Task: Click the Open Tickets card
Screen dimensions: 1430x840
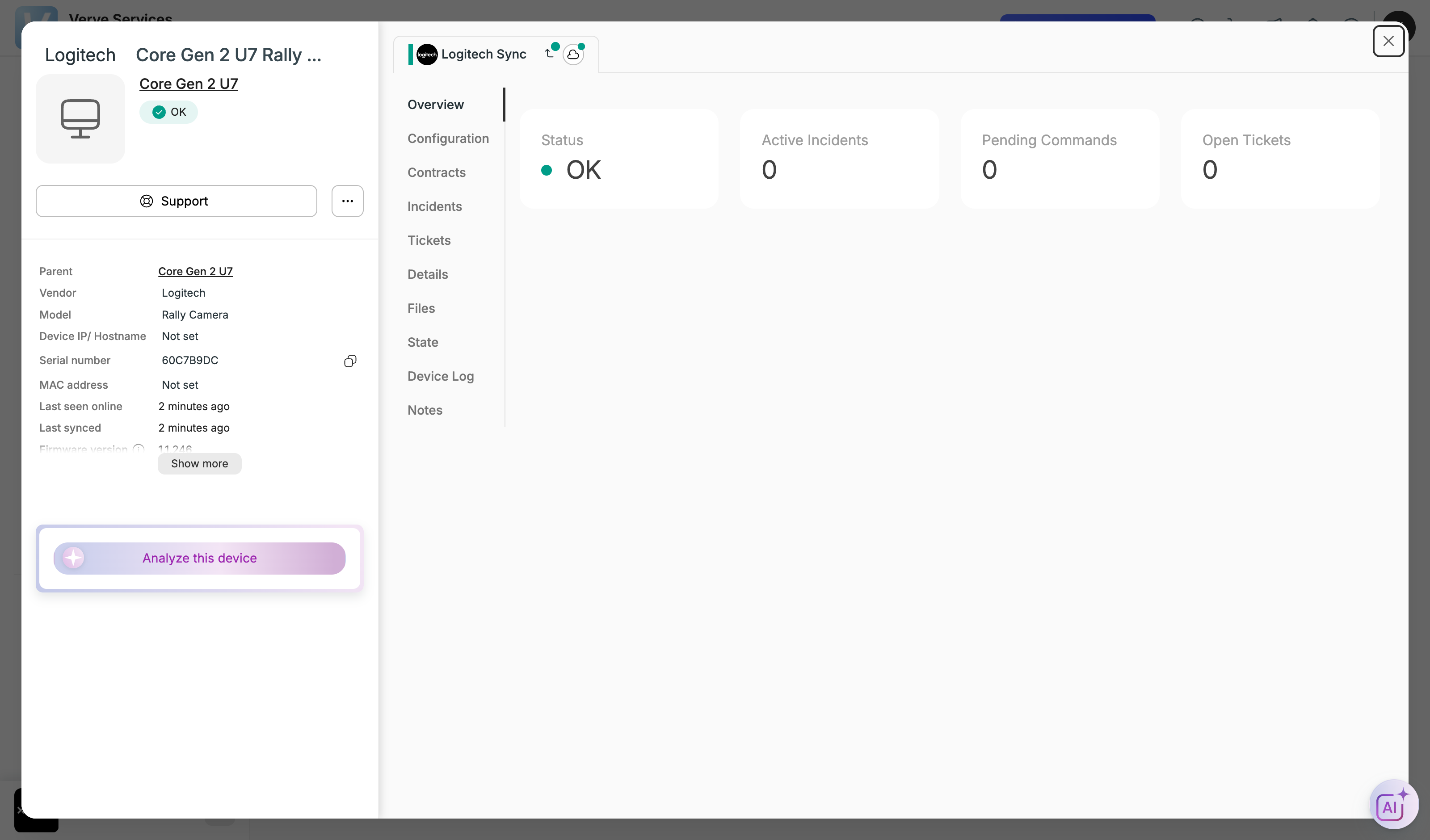Action: click(x=1280, y=159)
